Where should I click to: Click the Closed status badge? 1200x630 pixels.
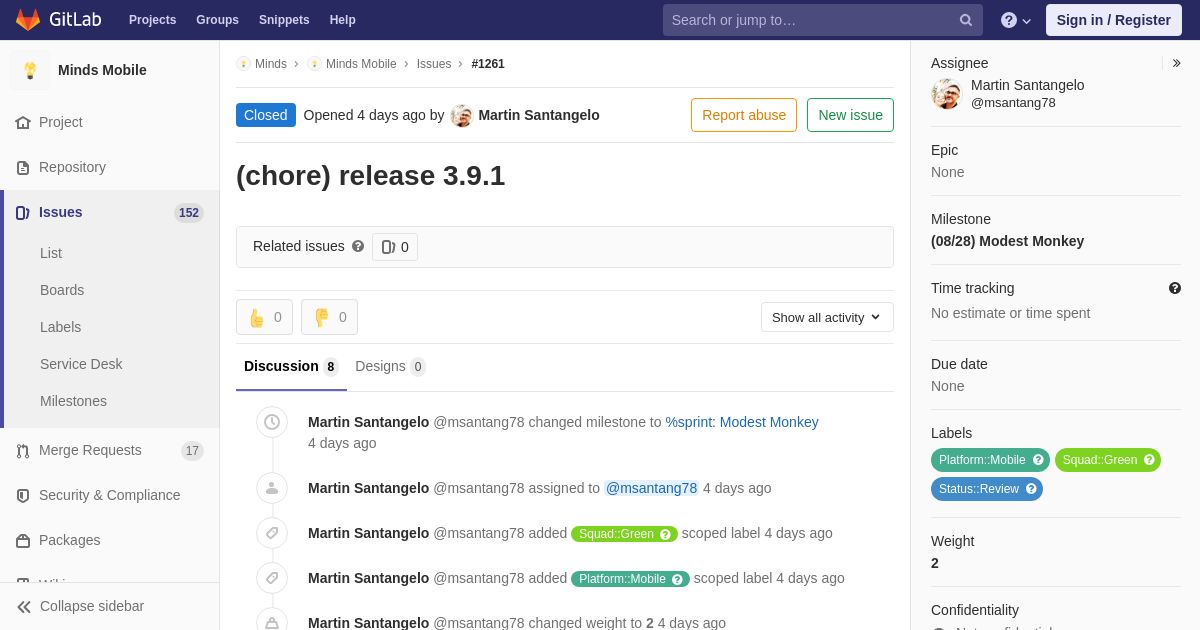266,115
